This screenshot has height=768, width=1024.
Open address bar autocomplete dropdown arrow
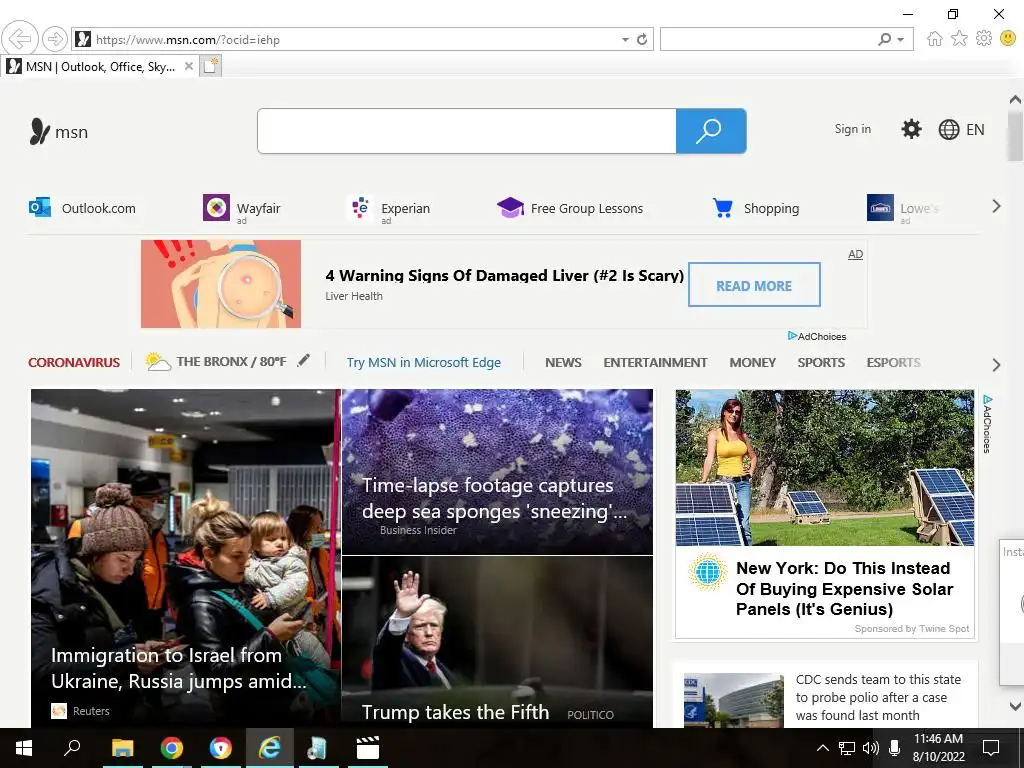click(x=625, y=40)
